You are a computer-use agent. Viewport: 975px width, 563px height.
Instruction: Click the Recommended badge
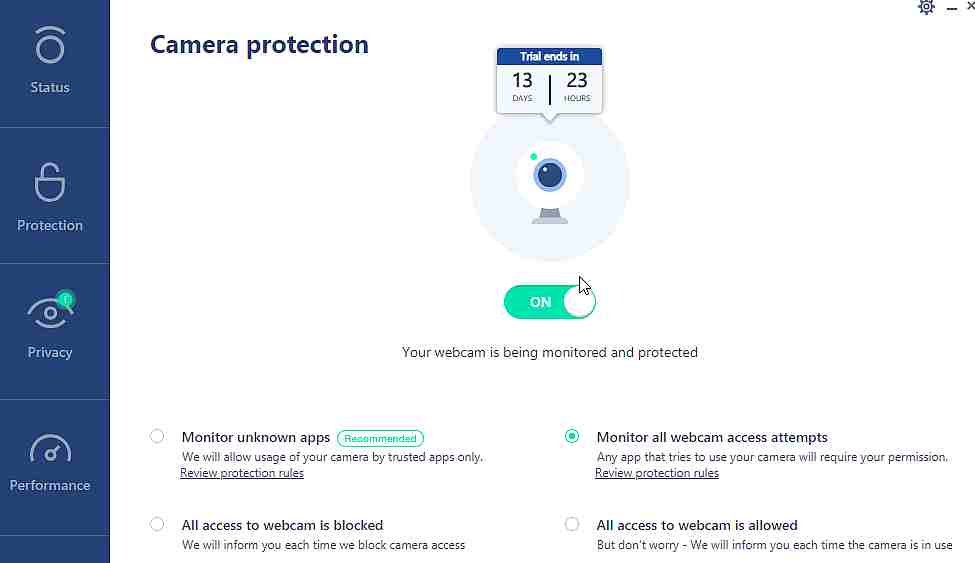pyautogui.click(x=380, y=439)
